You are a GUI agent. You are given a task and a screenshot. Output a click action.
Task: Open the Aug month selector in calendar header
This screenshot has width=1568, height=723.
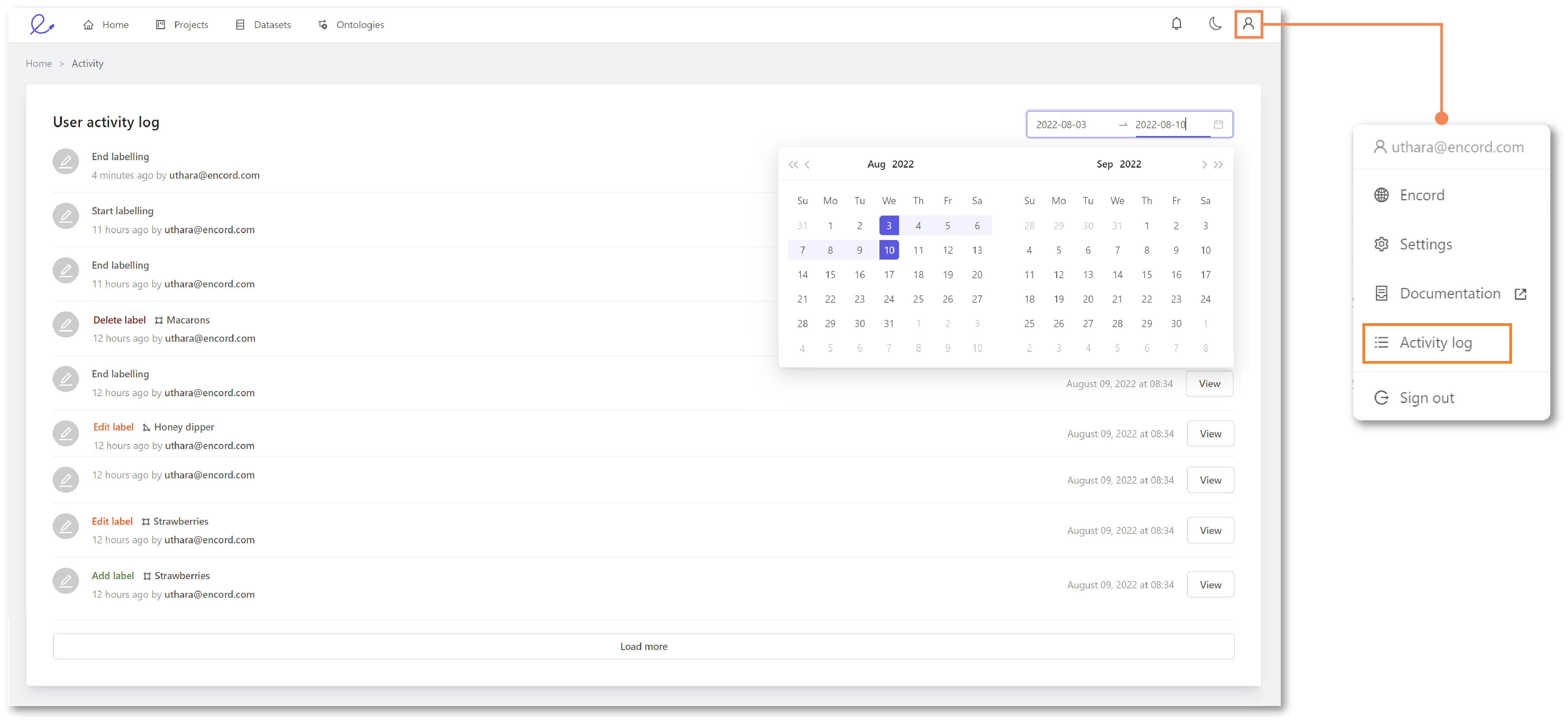pos(876,164)
